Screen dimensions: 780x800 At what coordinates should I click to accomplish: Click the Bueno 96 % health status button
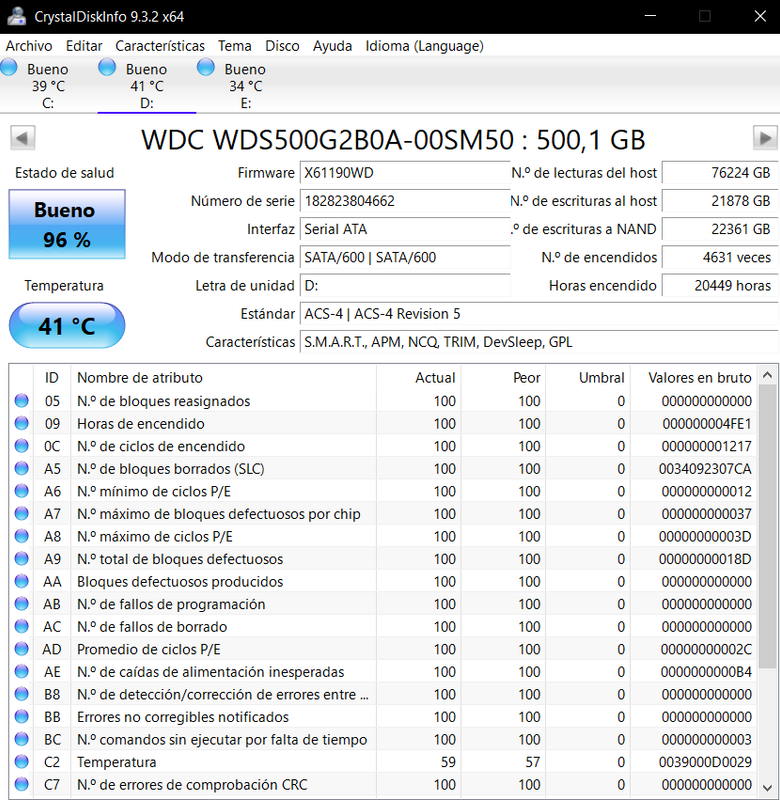pos(67,224)
